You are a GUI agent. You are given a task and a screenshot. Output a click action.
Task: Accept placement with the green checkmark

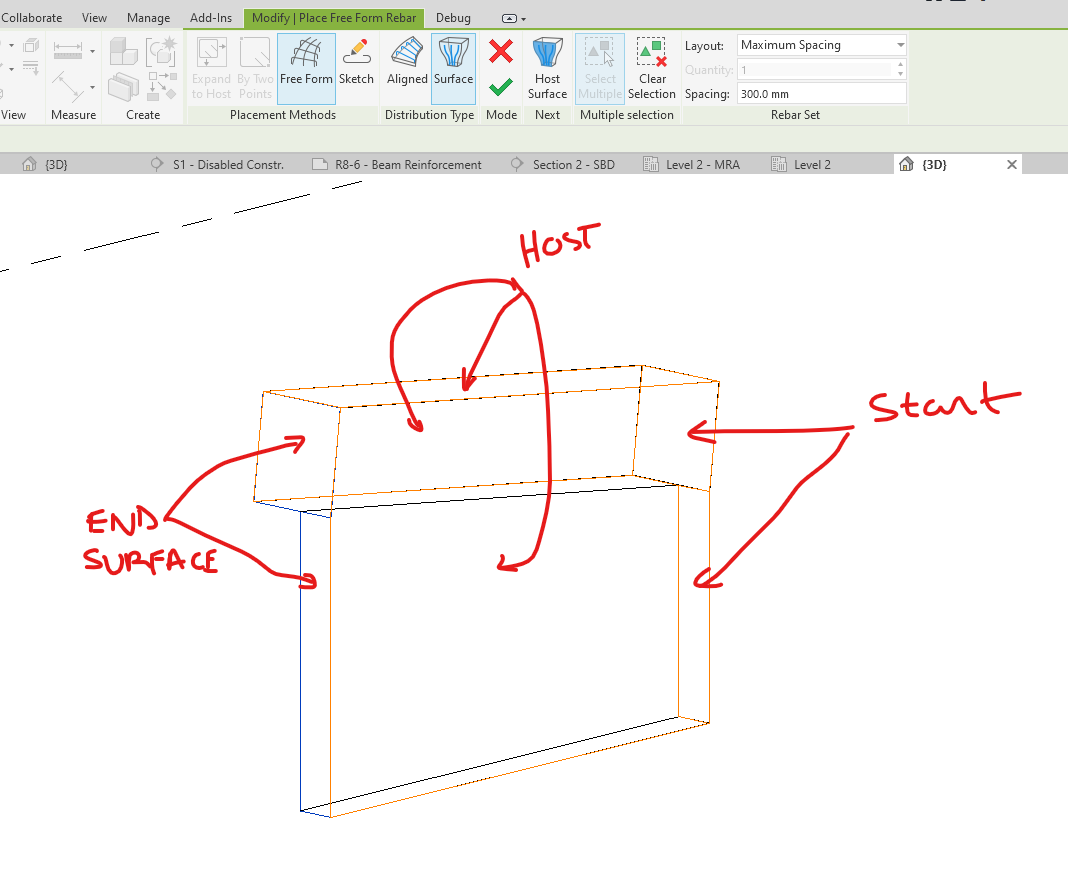(x=499, y=86)
